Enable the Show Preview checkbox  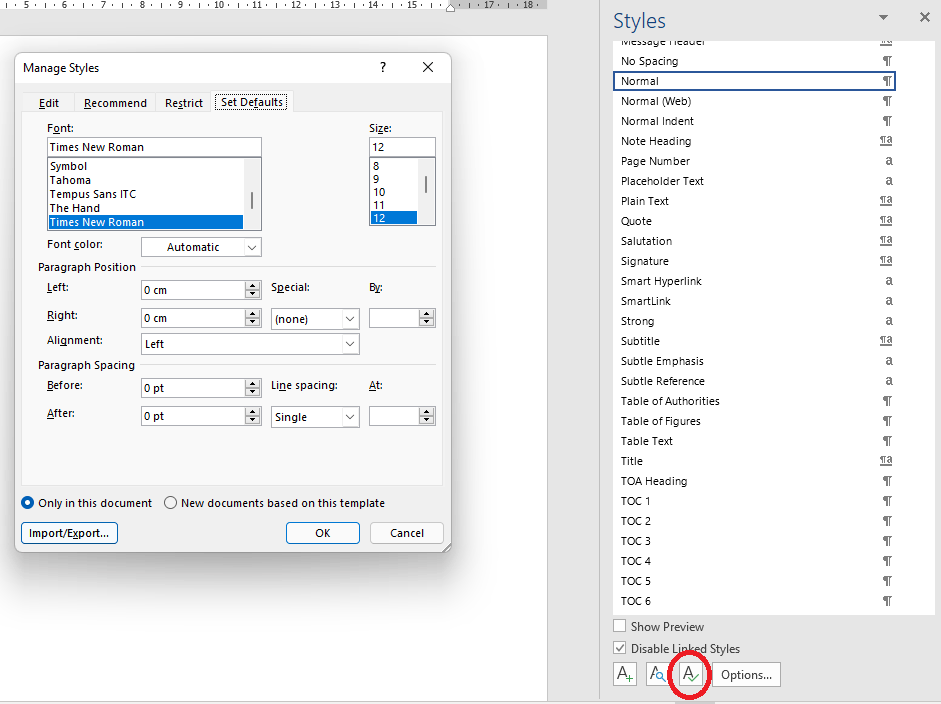[x=620, y=626]
